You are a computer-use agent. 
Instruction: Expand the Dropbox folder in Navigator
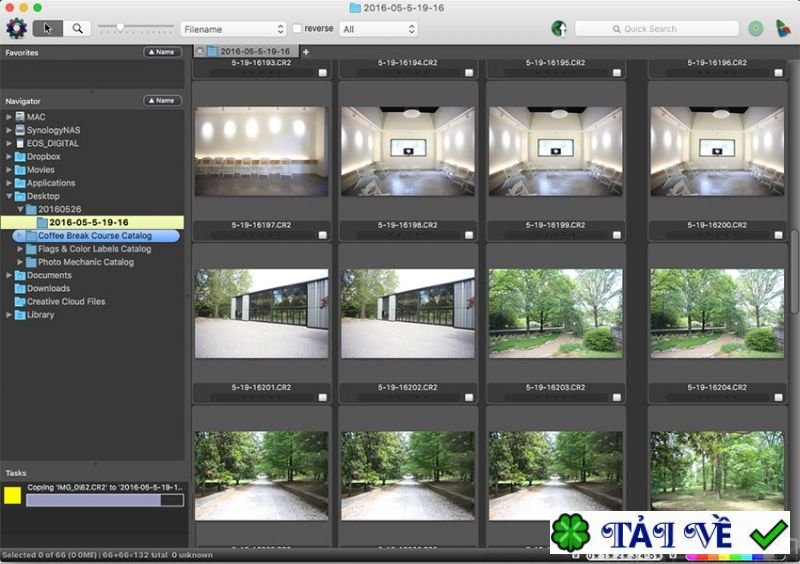(x=9, y=157)
